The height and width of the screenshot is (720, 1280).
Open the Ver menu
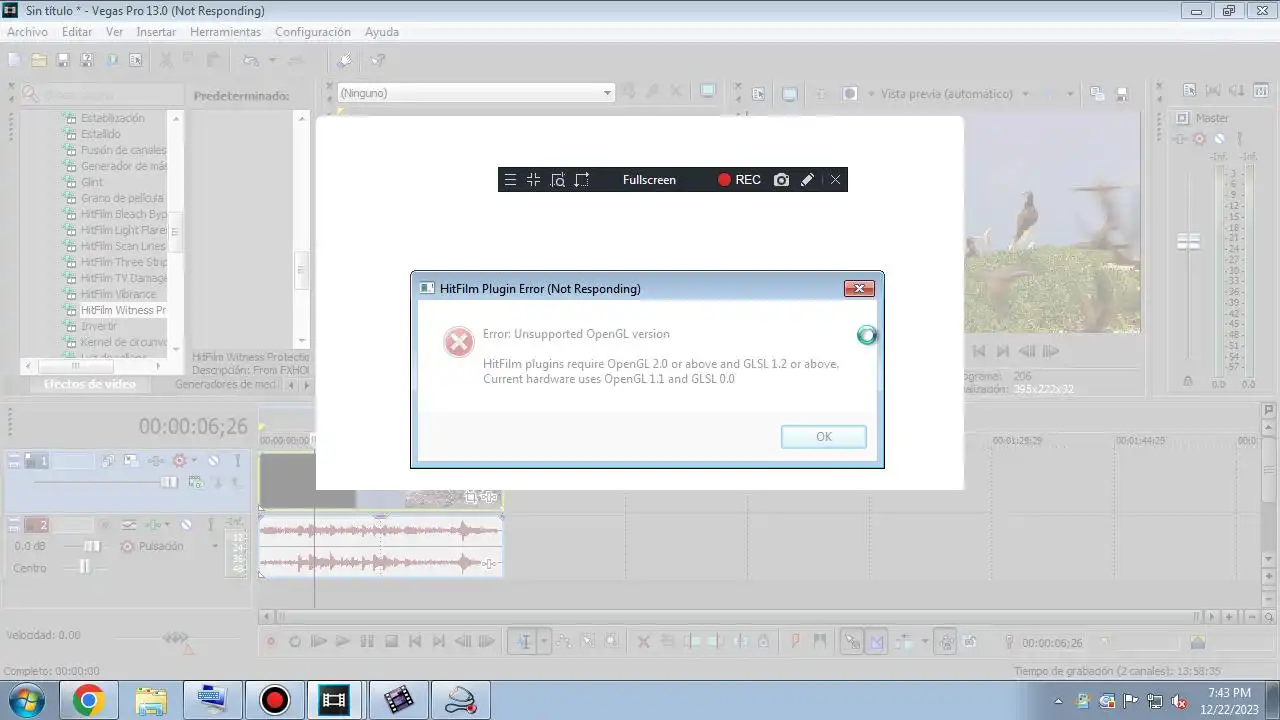(x=114, y=32)
